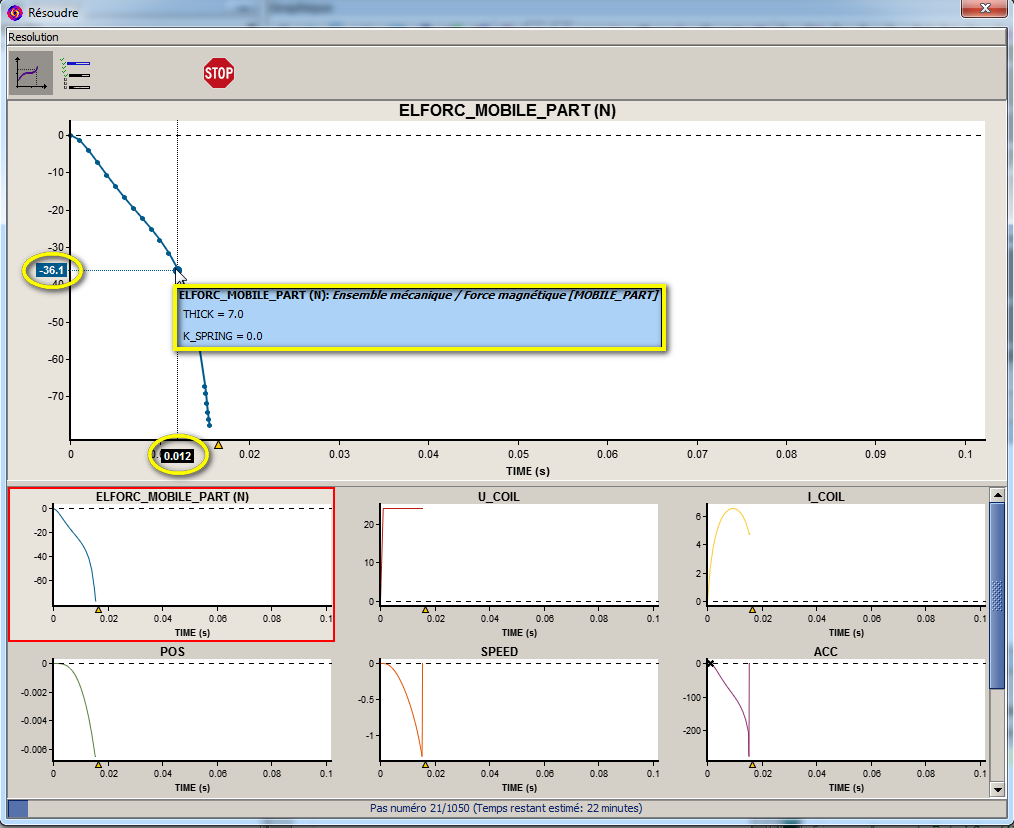Click the Résoudre application logo icon
The width and height of the screenshot is (1014, 828).
pyautogui.click(x=15, y=13)
